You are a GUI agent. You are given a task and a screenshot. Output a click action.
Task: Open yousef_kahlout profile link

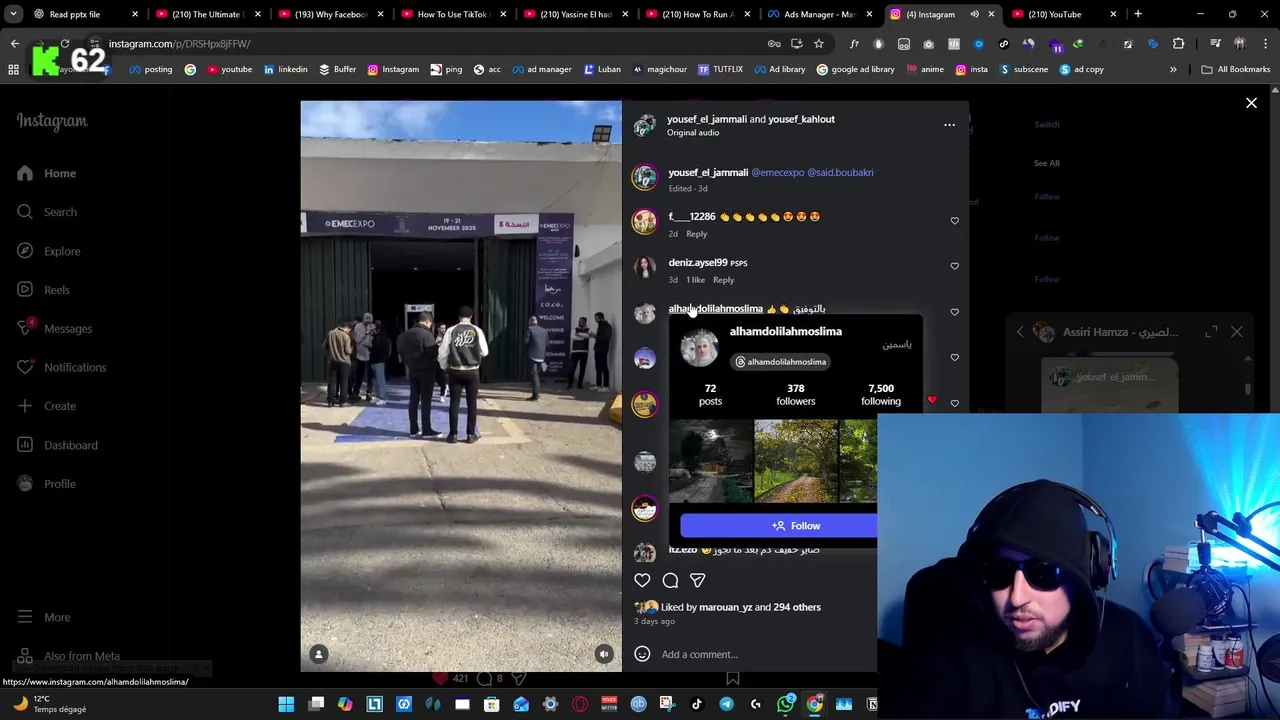pos(801,119)
